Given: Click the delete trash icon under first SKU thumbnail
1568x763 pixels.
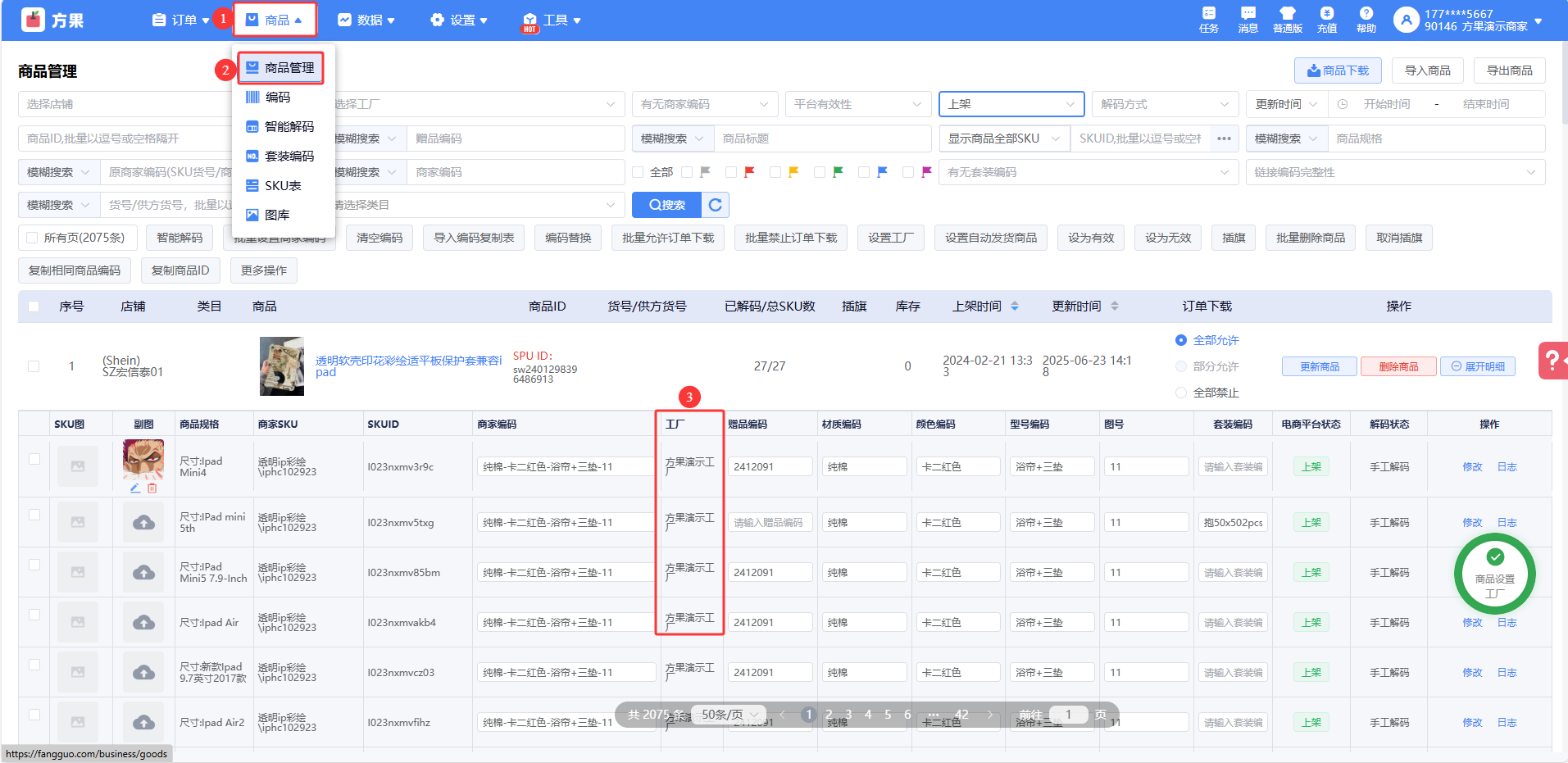Looking at the screenshot, I should click(152, 488).
